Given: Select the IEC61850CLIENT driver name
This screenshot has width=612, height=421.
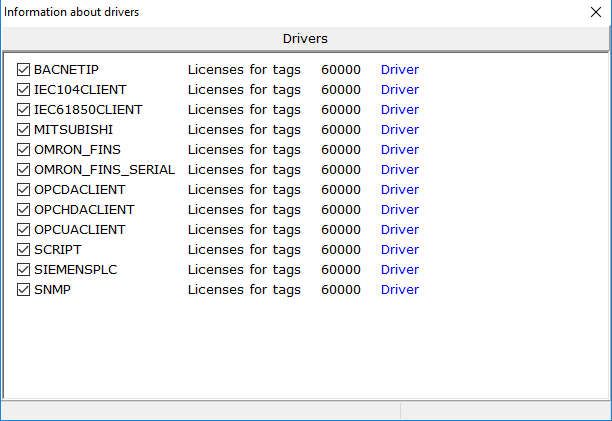Looking at the screenshot, I should pos(88,110).
